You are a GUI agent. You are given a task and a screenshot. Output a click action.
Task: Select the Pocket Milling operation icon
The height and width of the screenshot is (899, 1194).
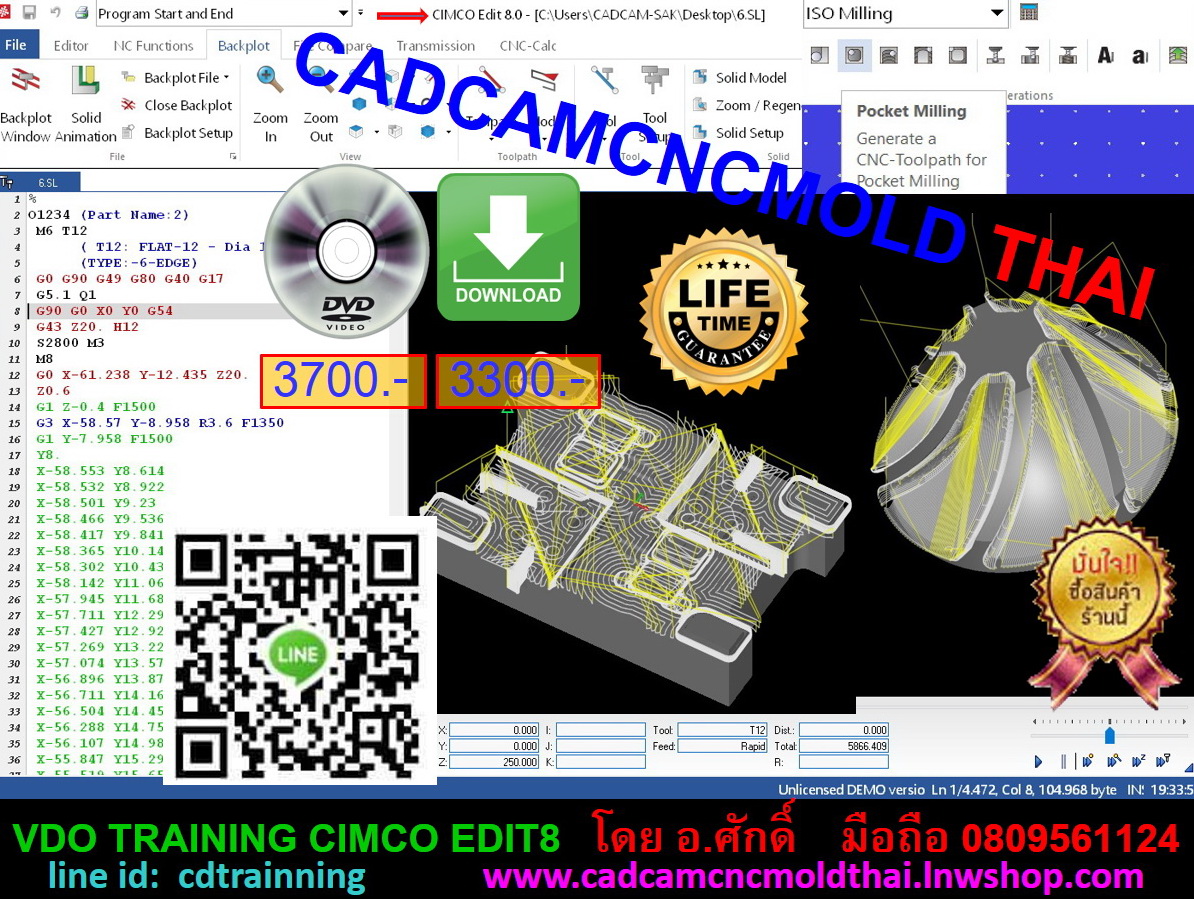pos(853,56)
